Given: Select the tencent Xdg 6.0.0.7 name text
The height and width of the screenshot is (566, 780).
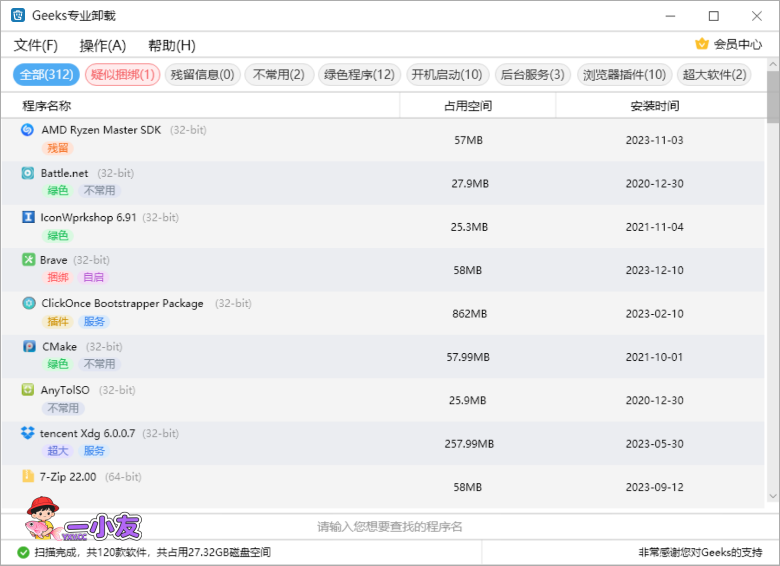Looking at the screenshot, I should point(88,433).
